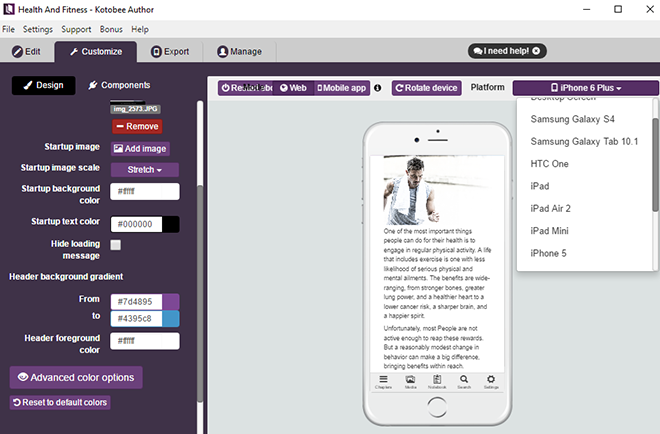Click Advanced color options button
The image size is (660, 434).
(77, 377)
